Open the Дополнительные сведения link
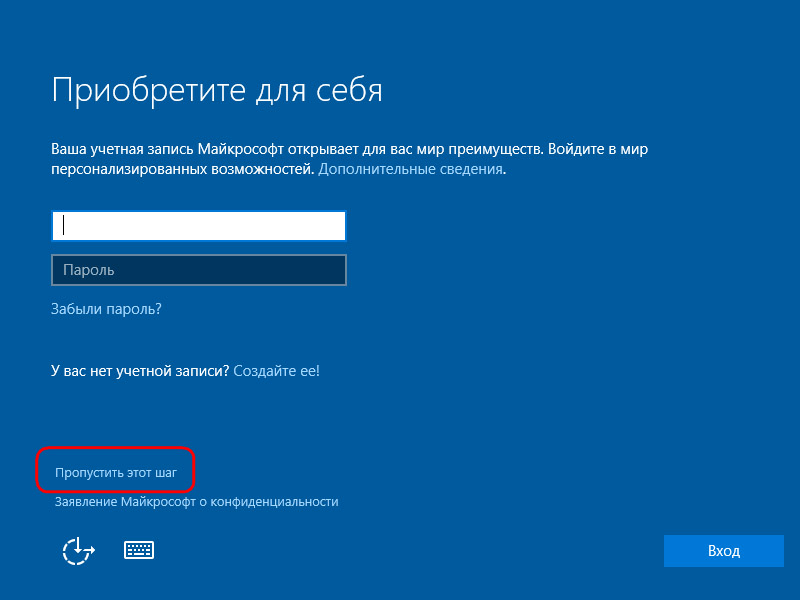This screenshot has height=600, width=800. pos(411,169)
